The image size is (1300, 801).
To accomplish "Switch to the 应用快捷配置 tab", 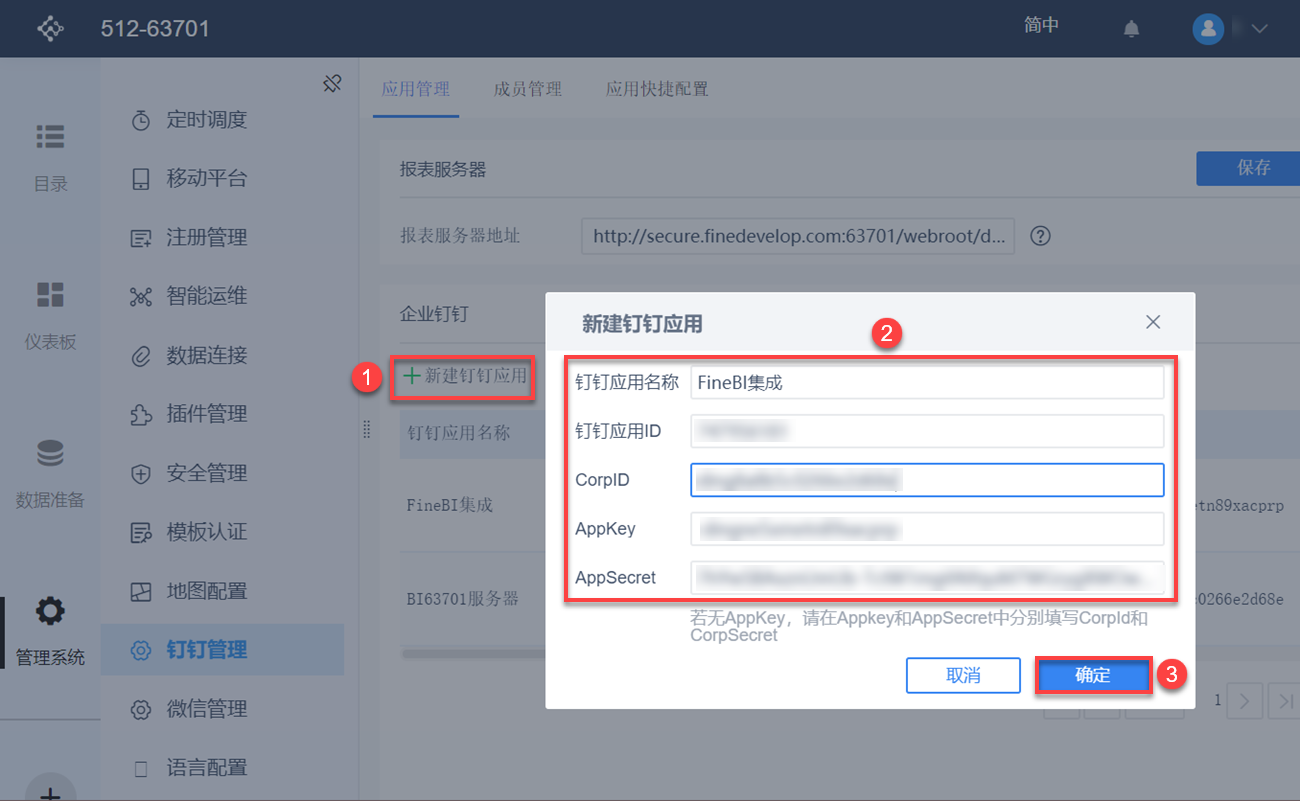I will pos(657,89).
